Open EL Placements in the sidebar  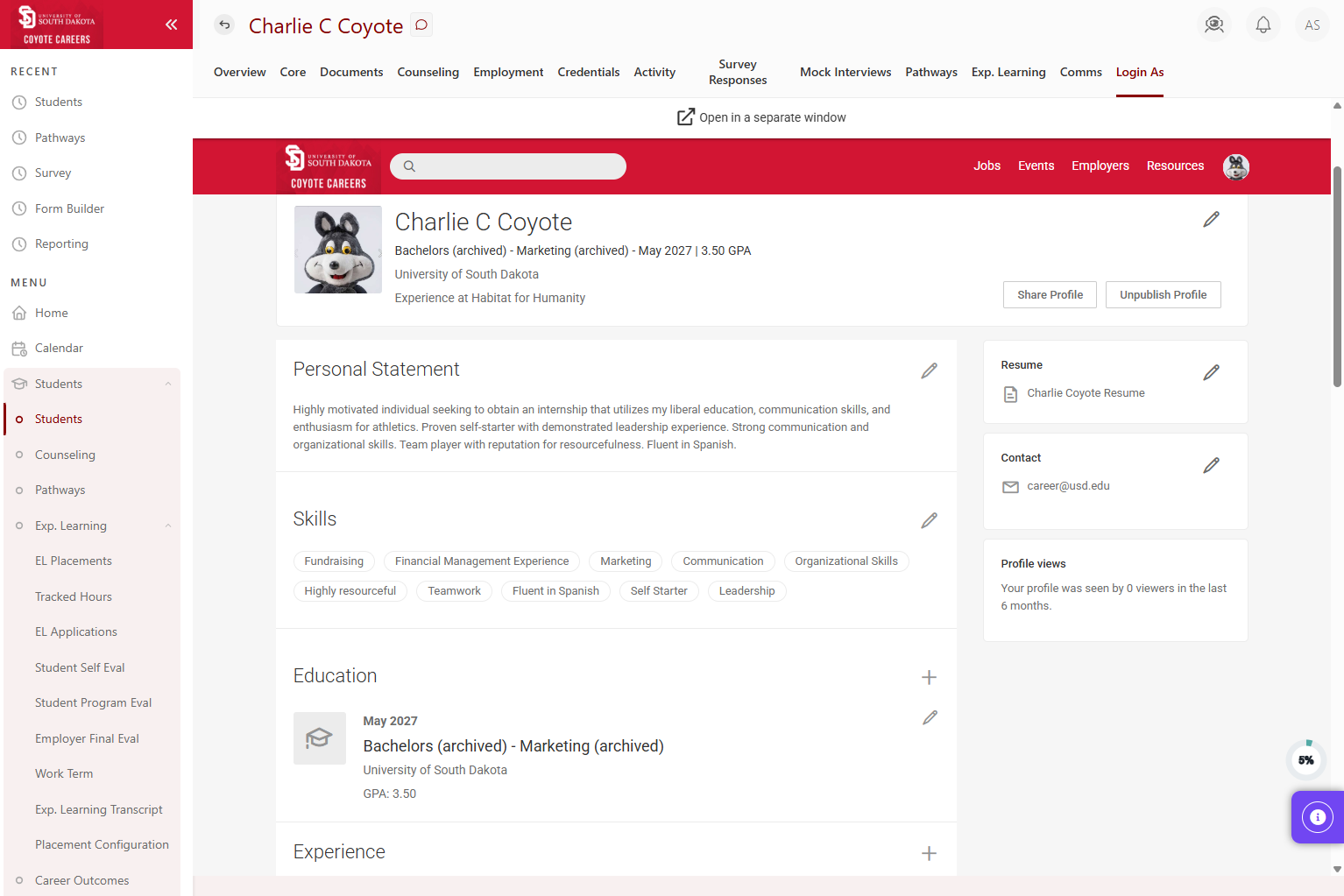(74, 561)
